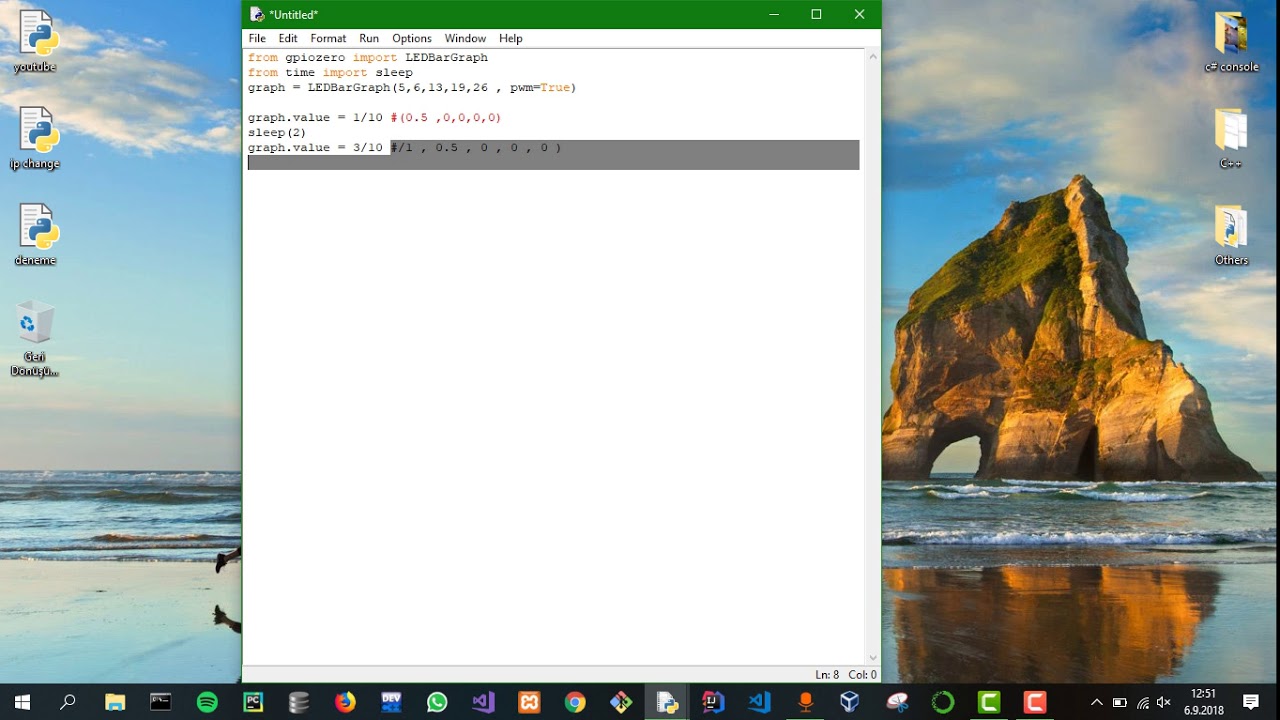Image resolution: width=1280 pixels, height=720 pixels.
Task: Launch Firefox from the taskbar
Action: [345, 702]
